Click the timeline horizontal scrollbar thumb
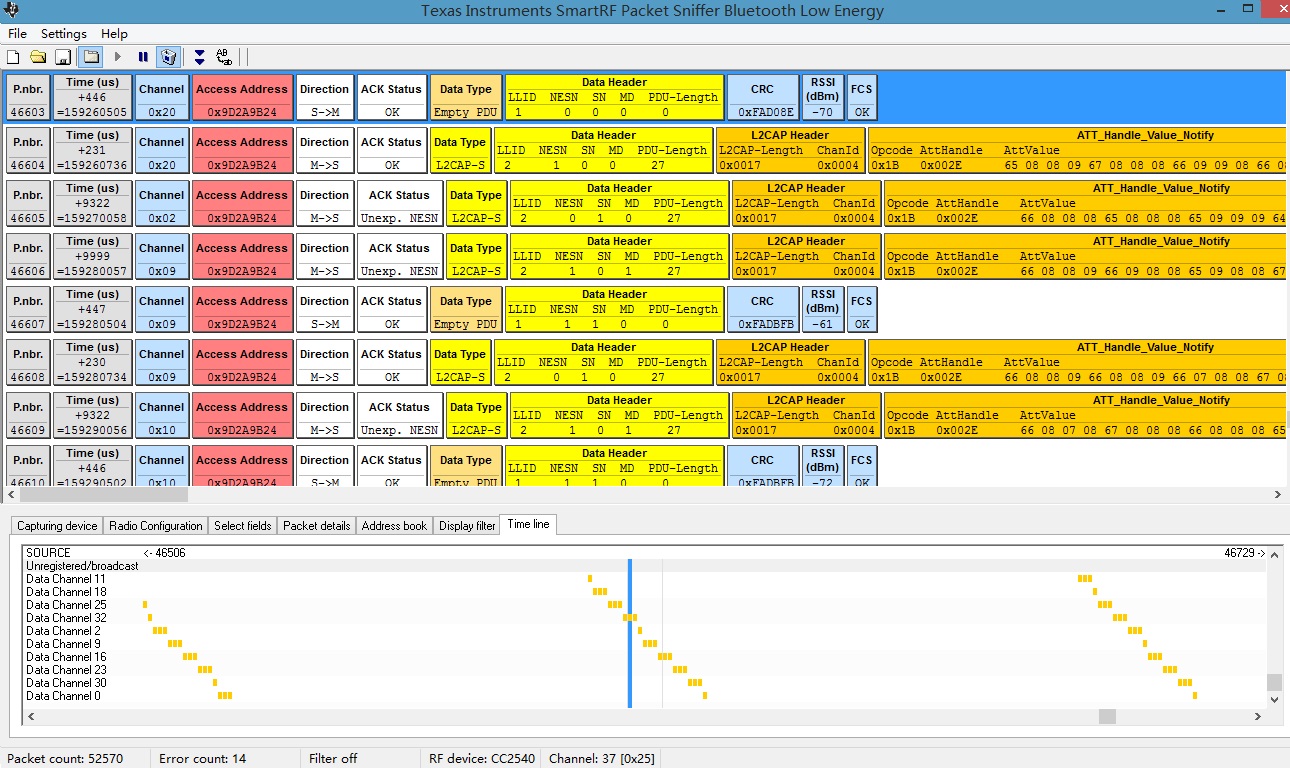Viewport: 1290px width, 768px height. tap(1107, 716)
